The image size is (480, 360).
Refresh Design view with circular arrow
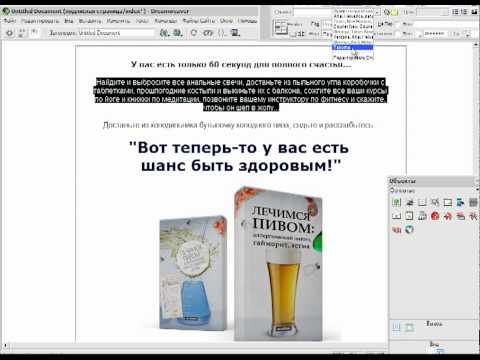click(194, 33)
